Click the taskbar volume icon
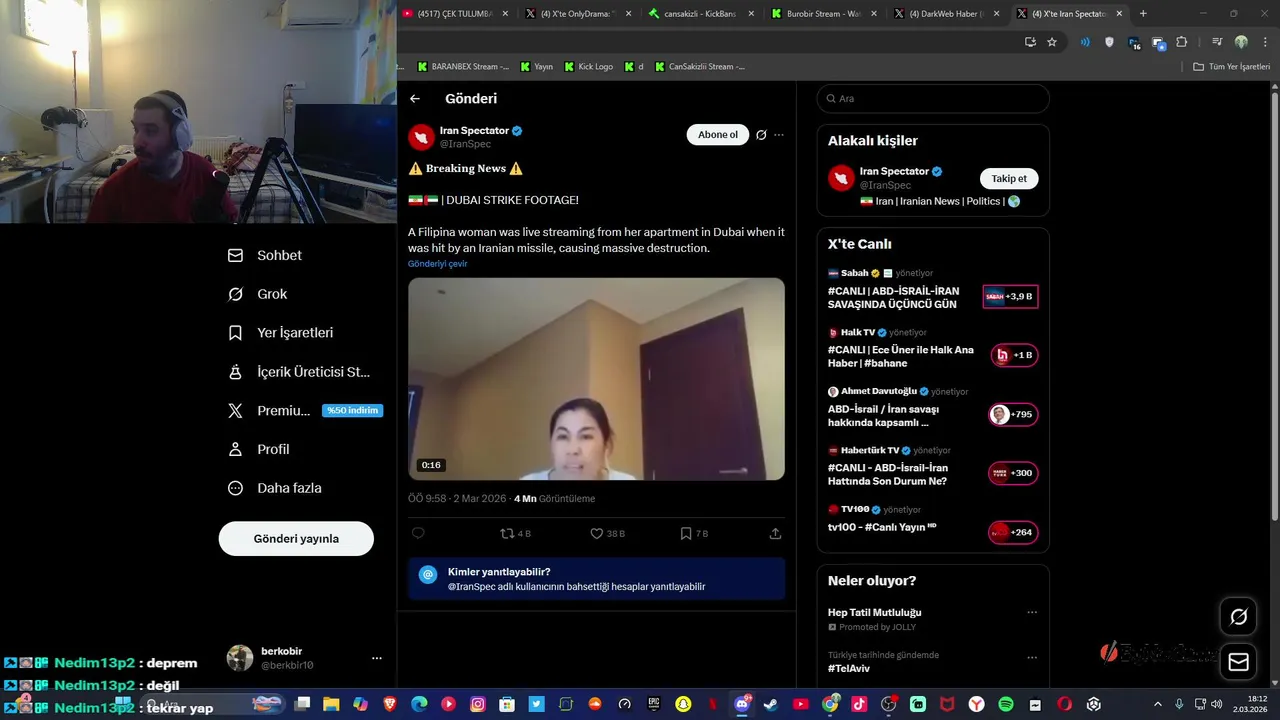Viewport: 1280px width, 720px height. tap(1216, 704)
